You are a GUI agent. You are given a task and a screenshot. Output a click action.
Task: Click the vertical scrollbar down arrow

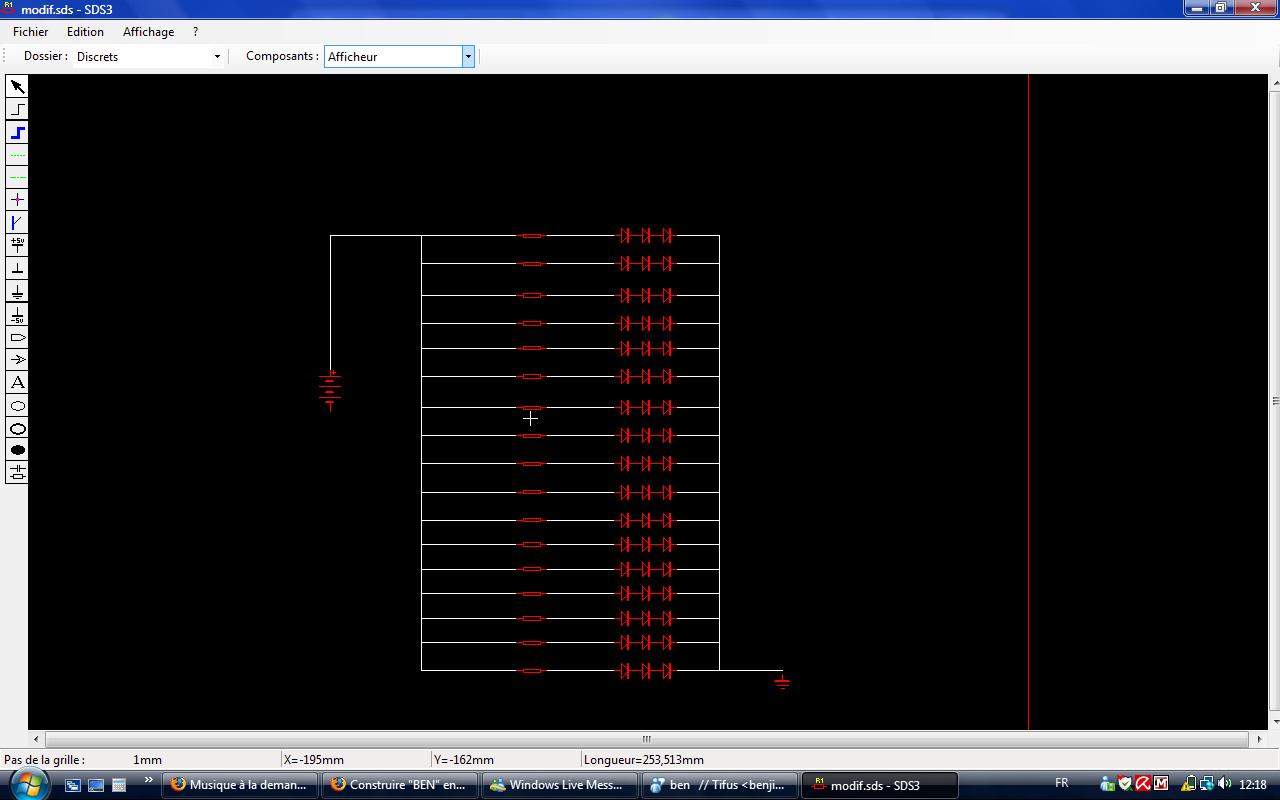1274,722
